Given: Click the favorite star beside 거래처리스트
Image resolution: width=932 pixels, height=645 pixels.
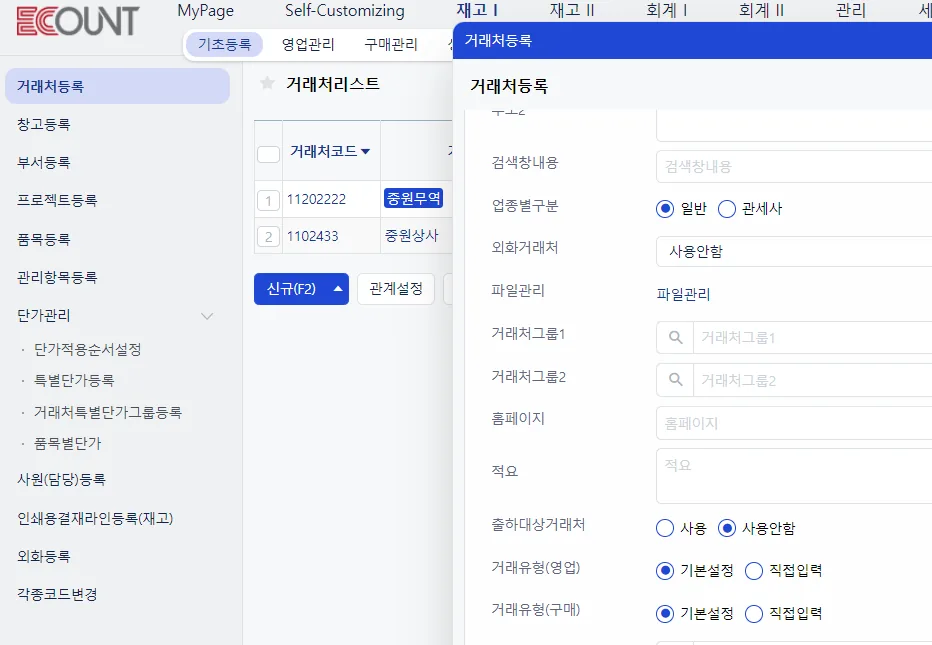Looking at the screenshot, I should coord(267,83).
